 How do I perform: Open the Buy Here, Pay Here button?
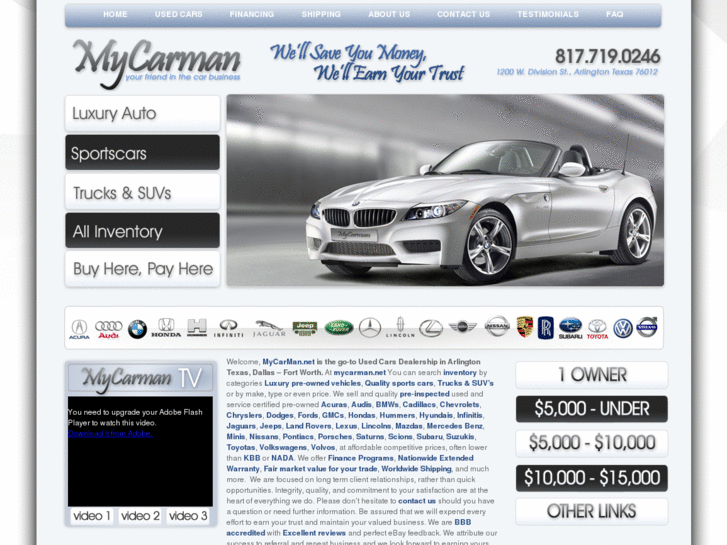pos(142,269)
